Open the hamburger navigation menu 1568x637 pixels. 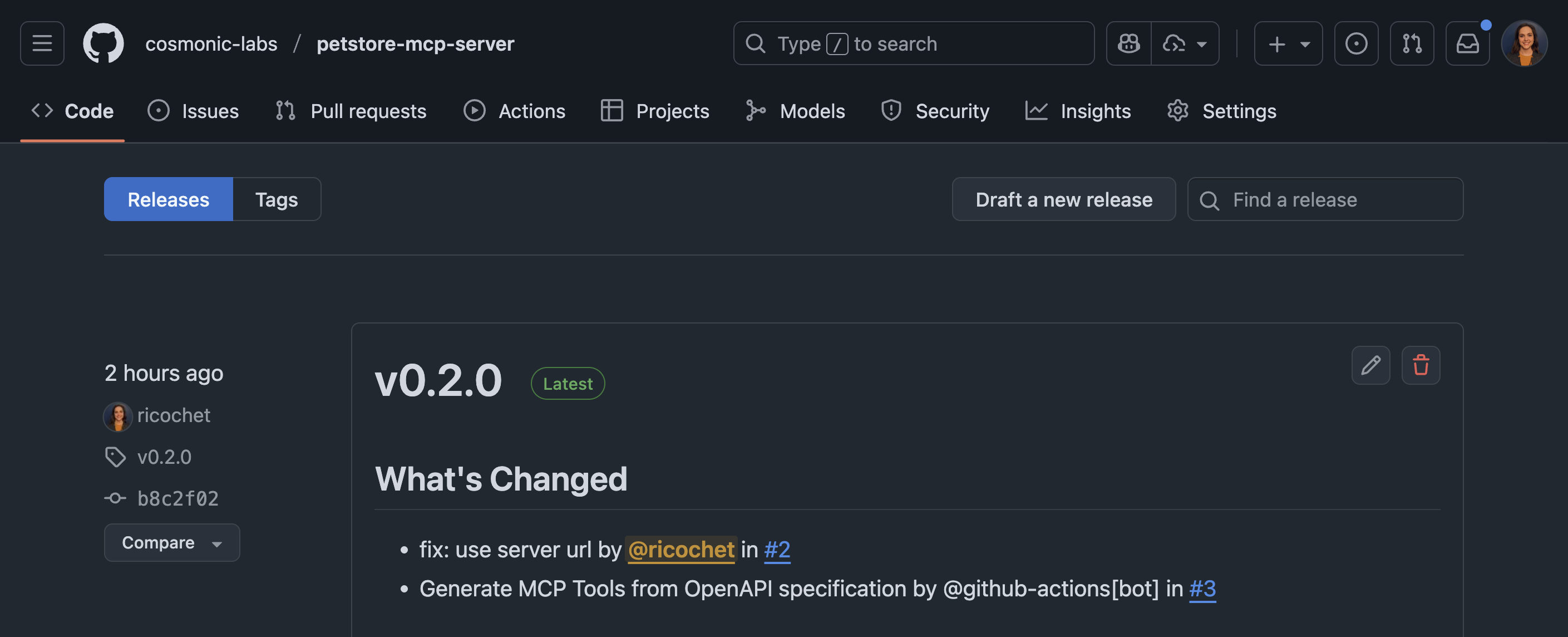(42, 43)
